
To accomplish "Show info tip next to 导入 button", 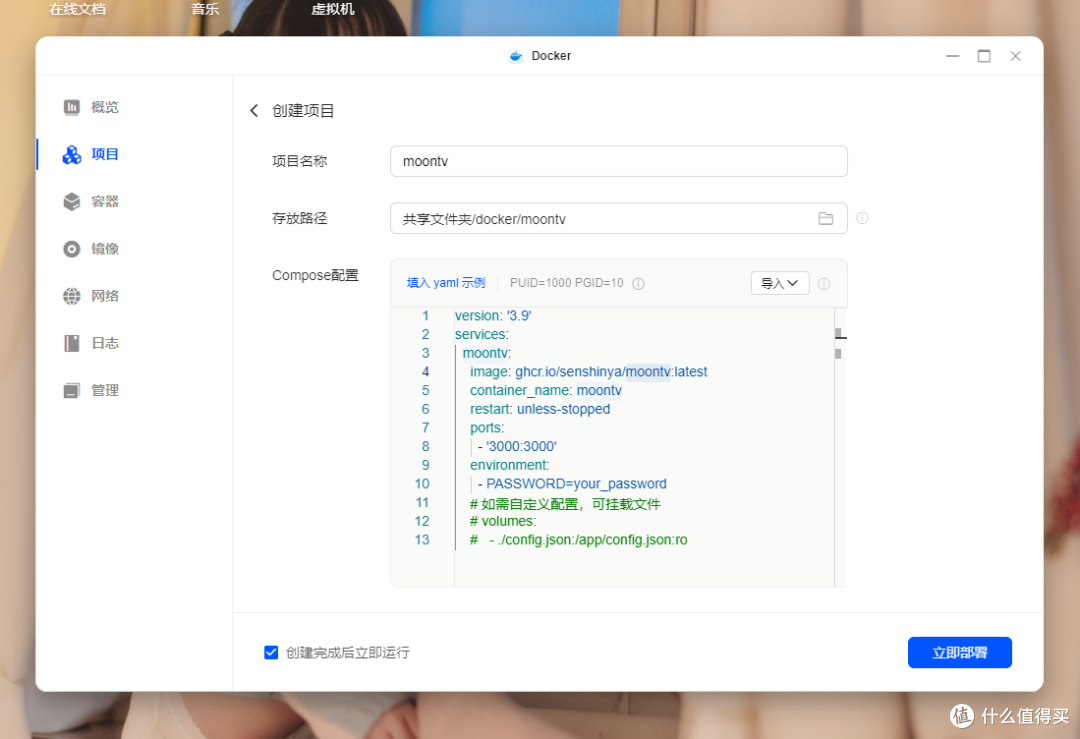I will (824, 283).
